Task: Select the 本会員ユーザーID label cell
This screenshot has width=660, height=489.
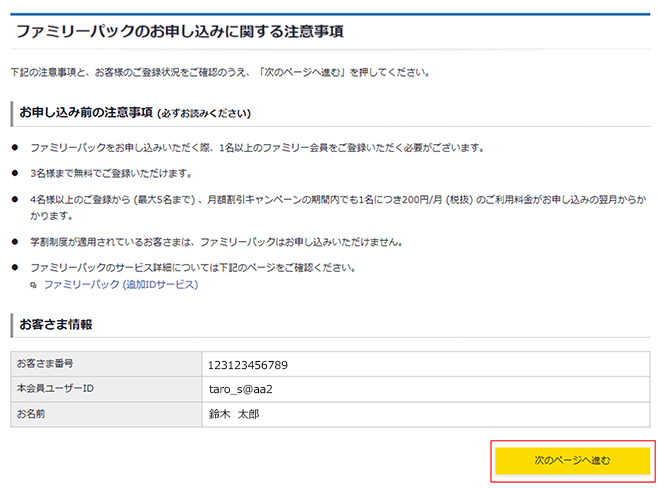Action: click(x=55, y=388)
